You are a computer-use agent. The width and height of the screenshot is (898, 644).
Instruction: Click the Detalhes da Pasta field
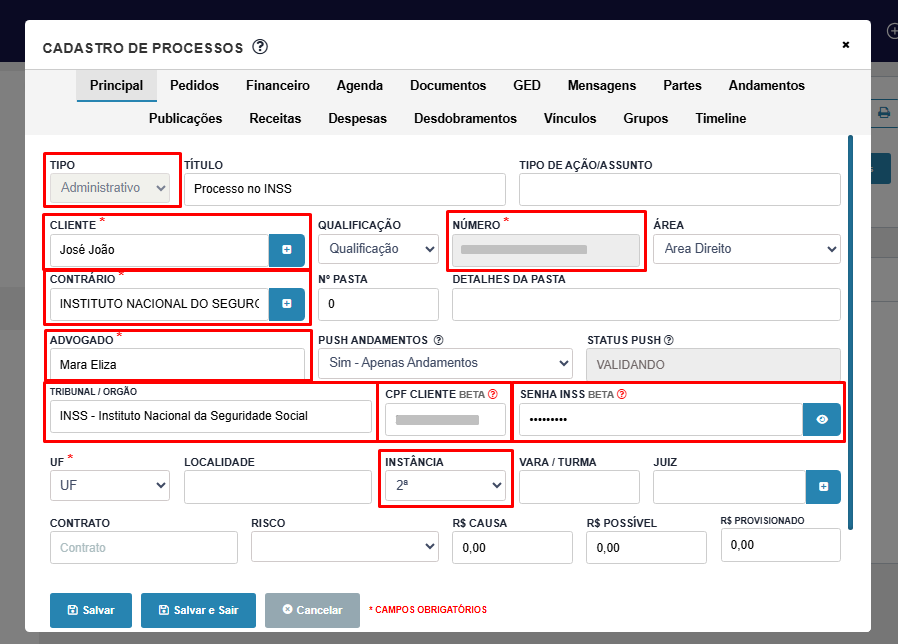646,304
